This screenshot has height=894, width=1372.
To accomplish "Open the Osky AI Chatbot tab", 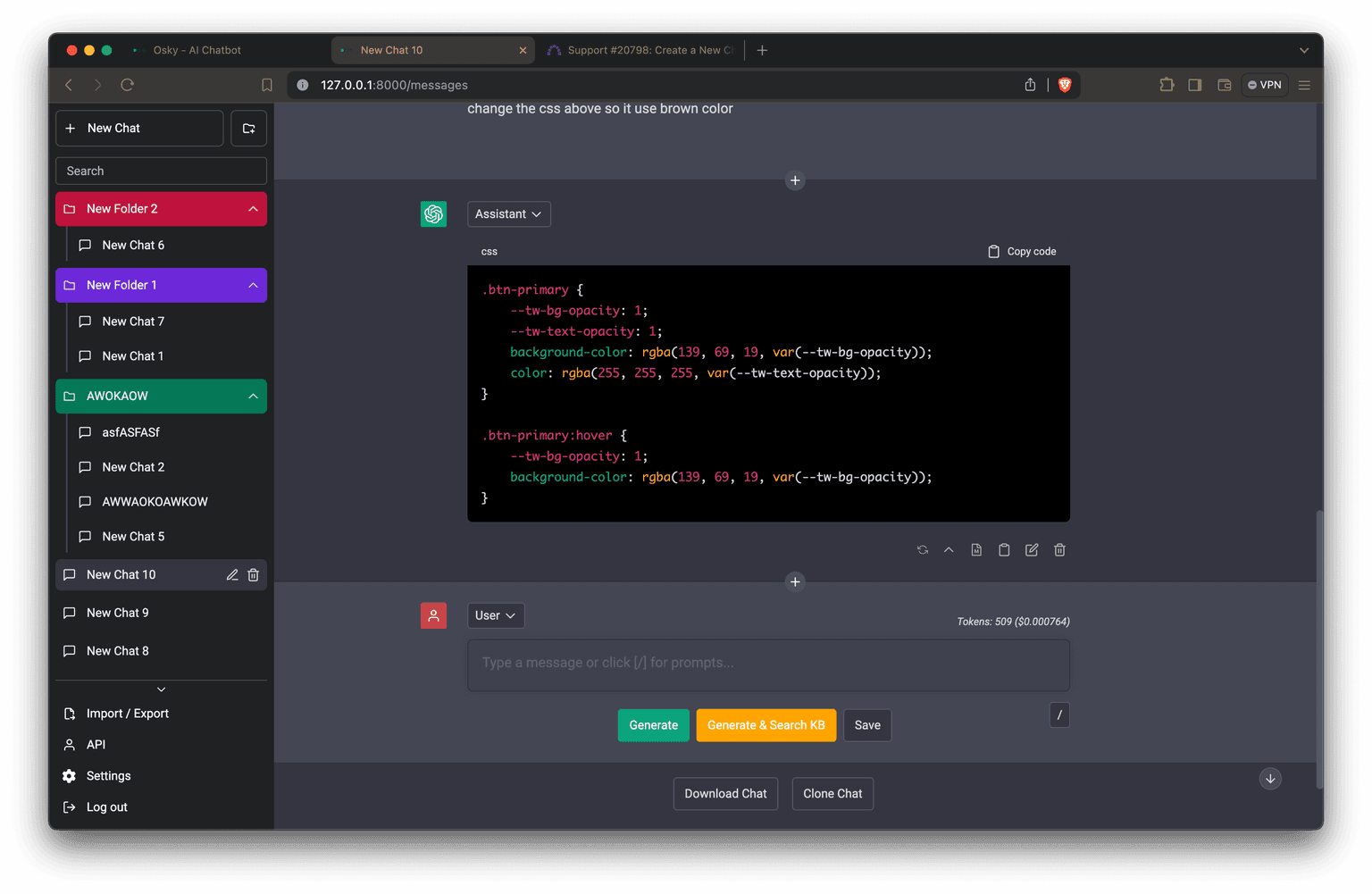I will [x=197, y=49].
